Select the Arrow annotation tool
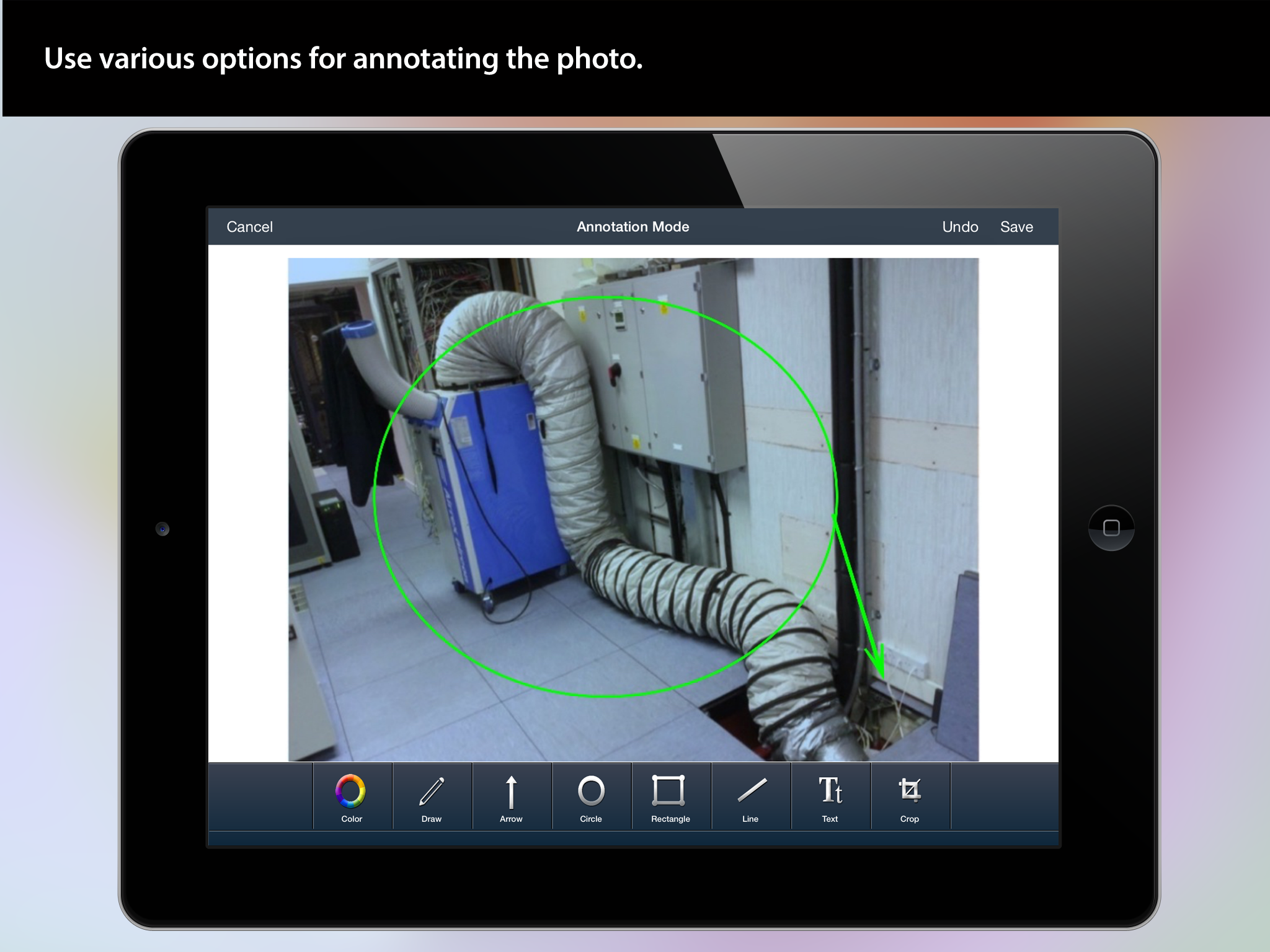The image size is (1270, 952). pos(511,797)
